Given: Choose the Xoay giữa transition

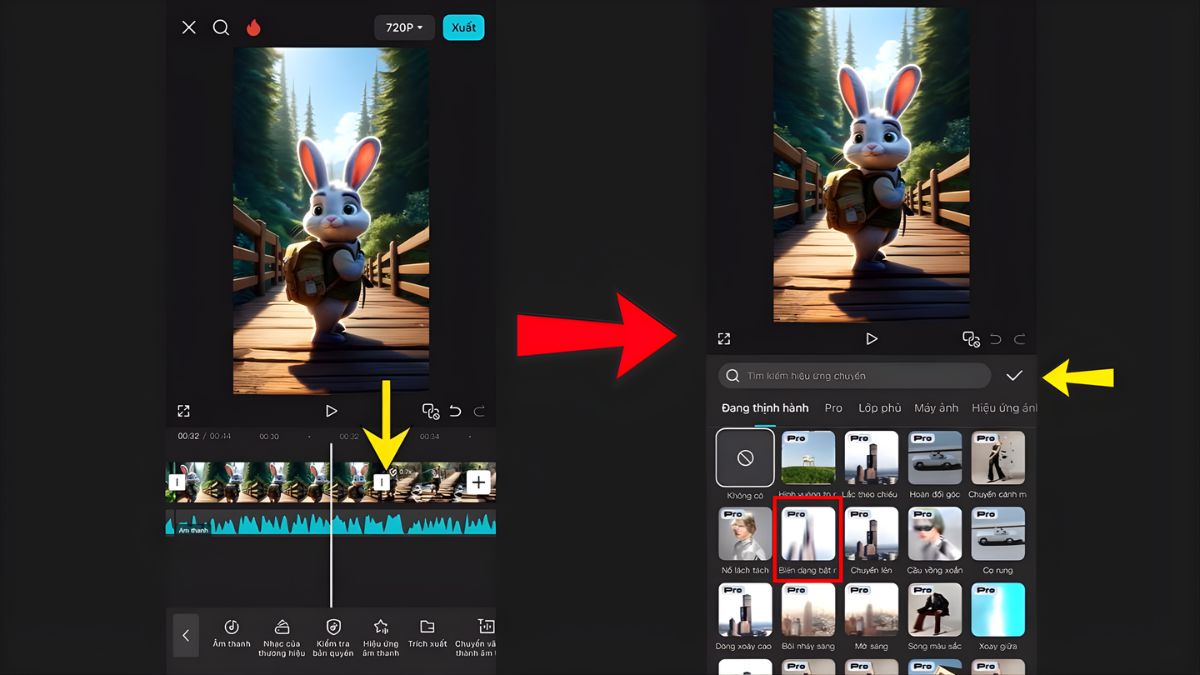Looking at the screenshot, I should 998,610.
